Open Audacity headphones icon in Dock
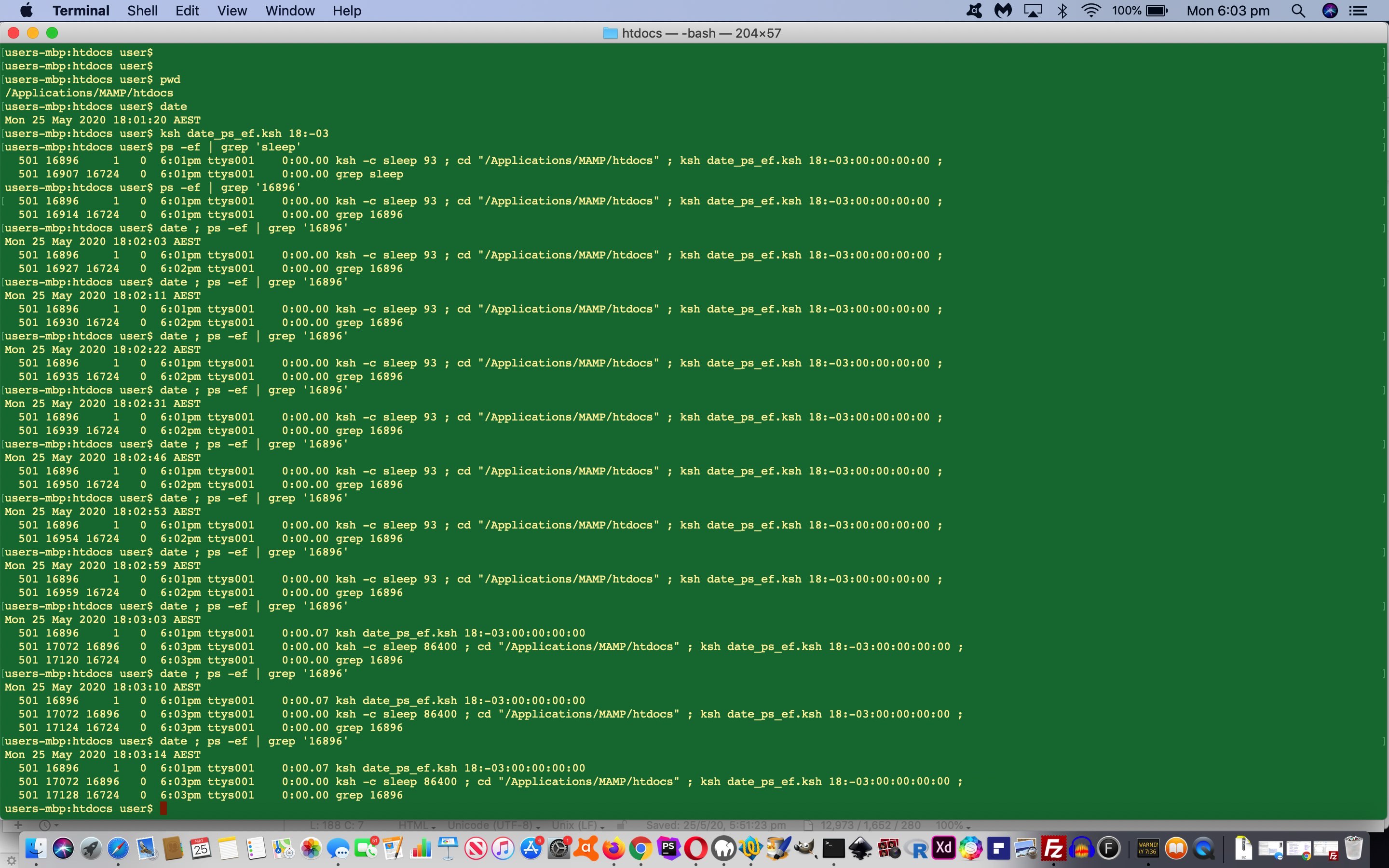The height and width of the screenshot is (868, 1389). (1081, 848)
